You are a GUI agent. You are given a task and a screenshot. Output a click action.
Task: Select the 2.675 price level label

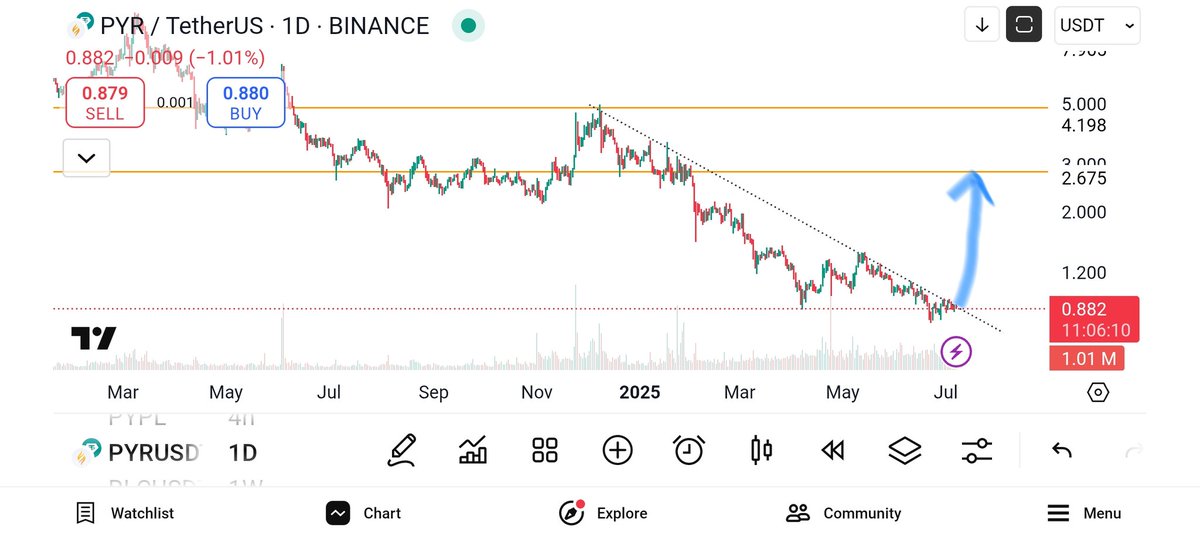coord(1085,178)
